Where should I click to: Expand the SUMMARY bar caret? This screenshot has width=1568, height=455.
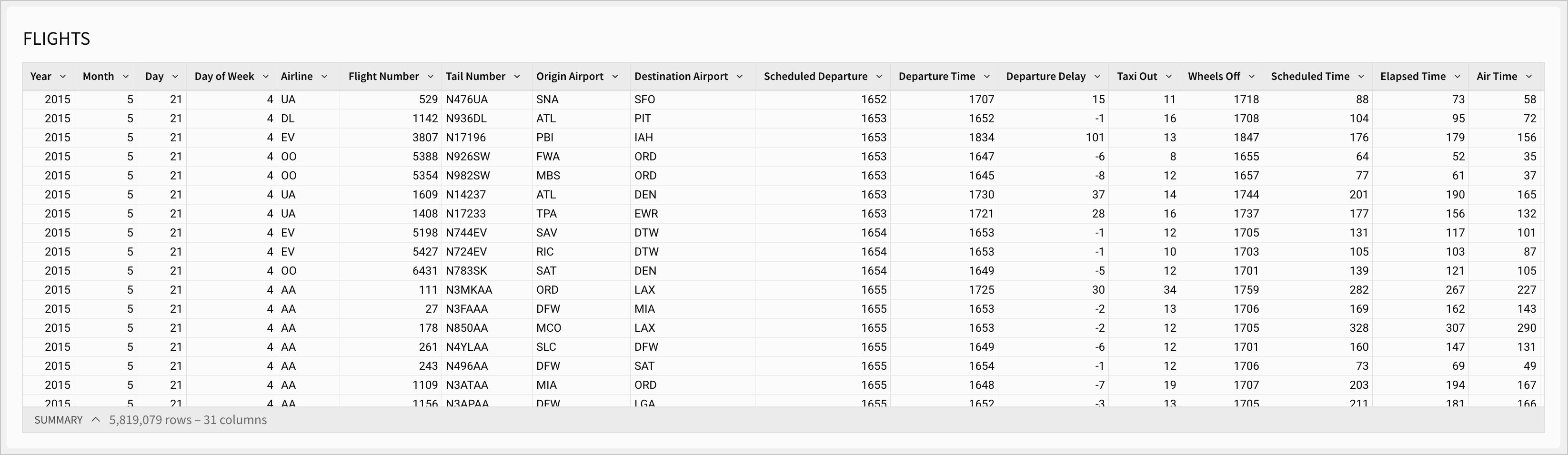pos(96,420)
